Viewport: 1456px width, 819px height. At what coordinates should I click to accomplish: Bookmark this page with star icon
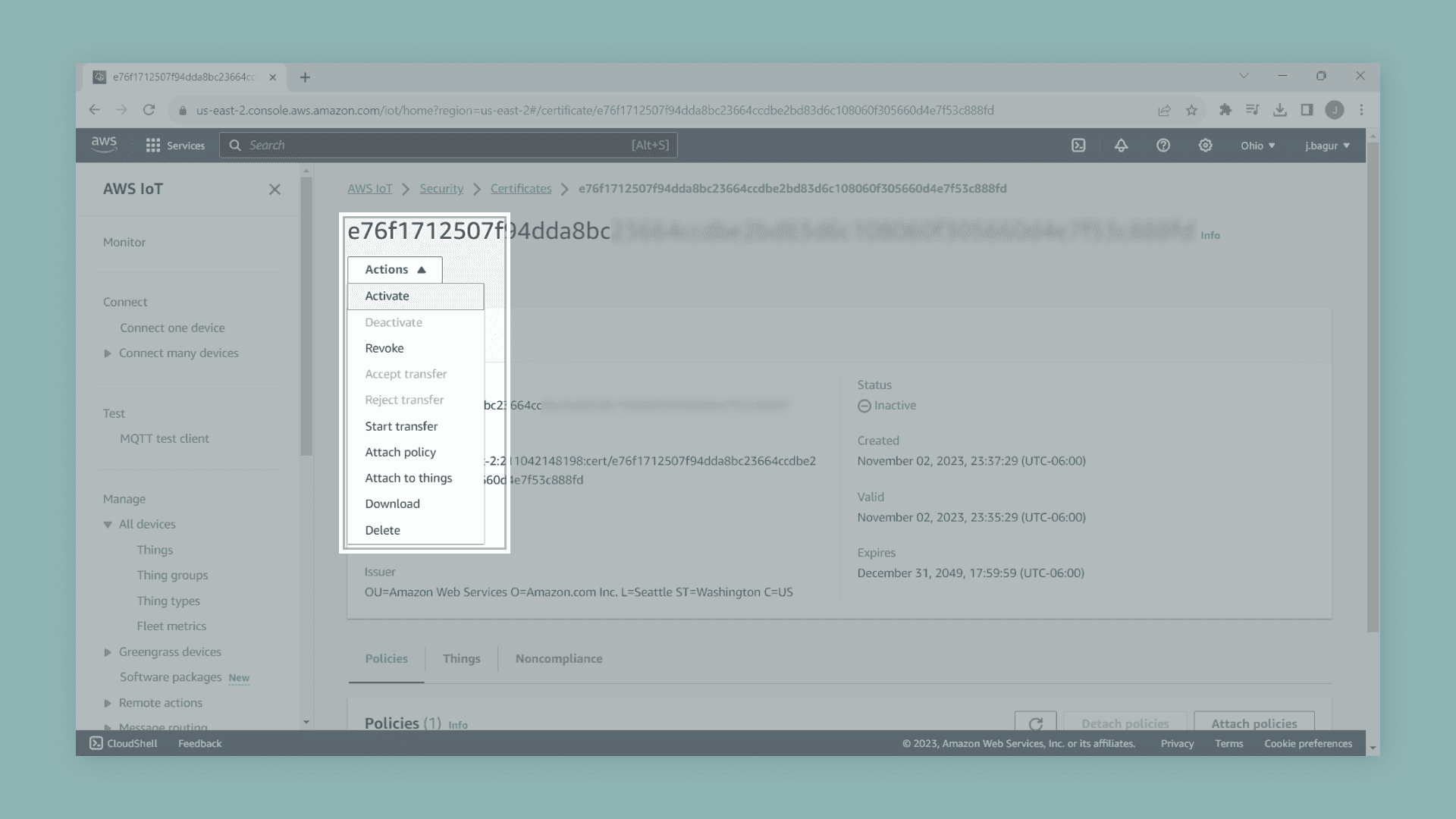1191,110
